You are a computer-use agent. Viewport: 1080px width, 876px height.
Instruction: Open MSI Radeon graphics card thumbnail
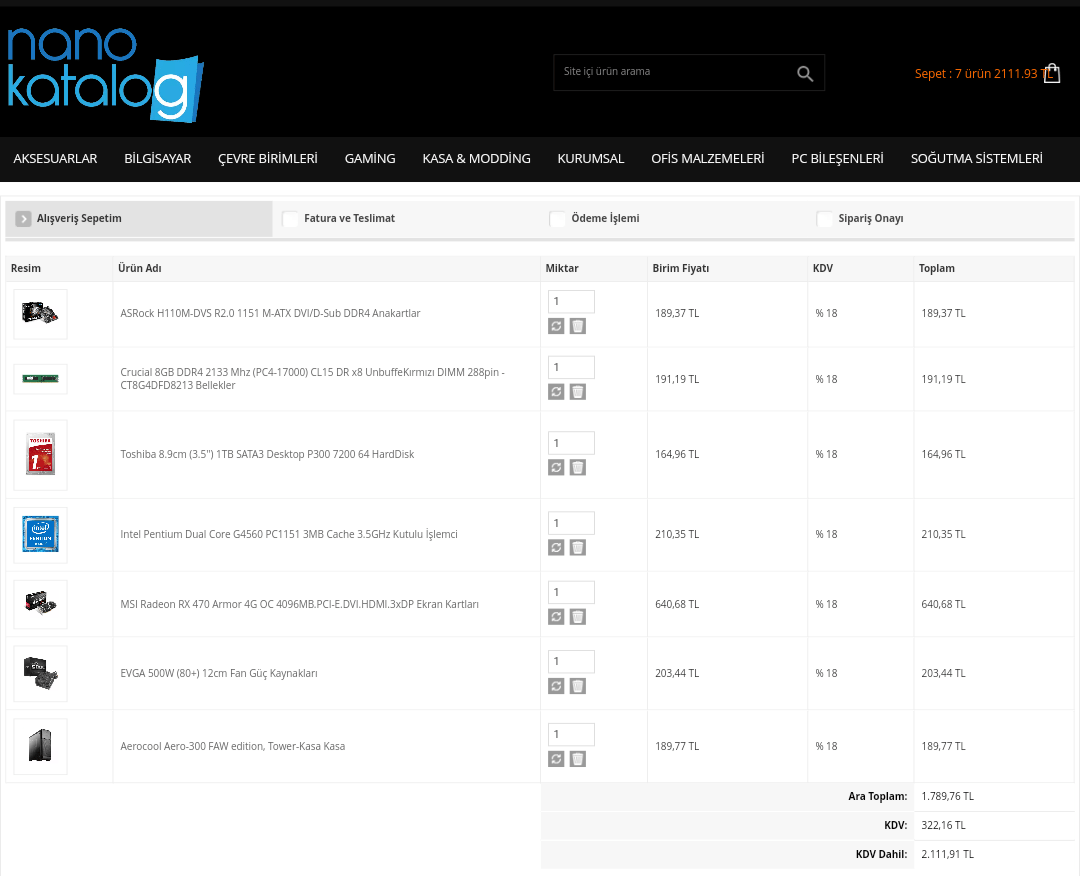point(41,604)
